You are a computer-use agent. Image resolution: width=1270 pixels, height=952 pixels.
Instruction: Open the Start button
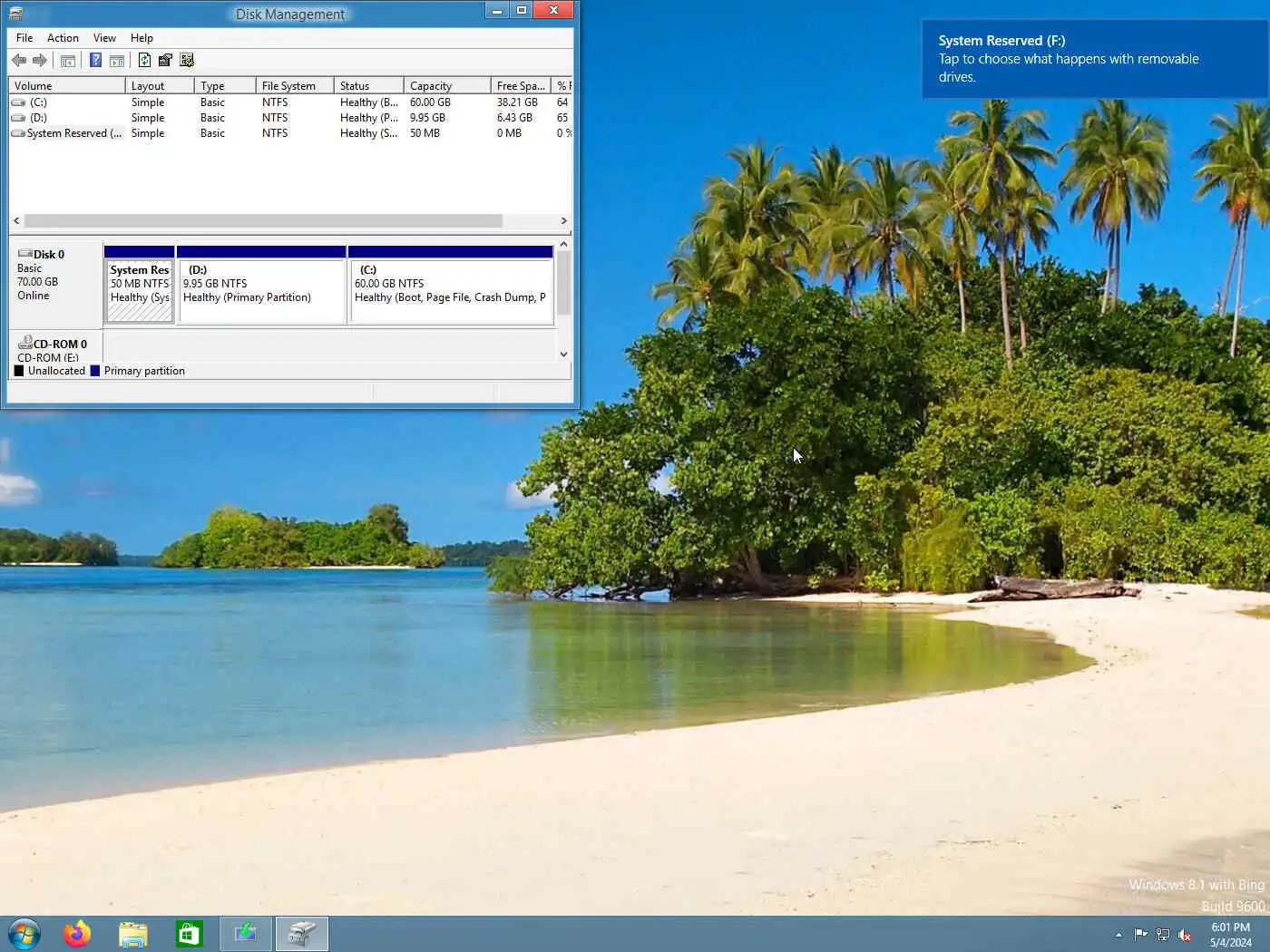[24, 934]
